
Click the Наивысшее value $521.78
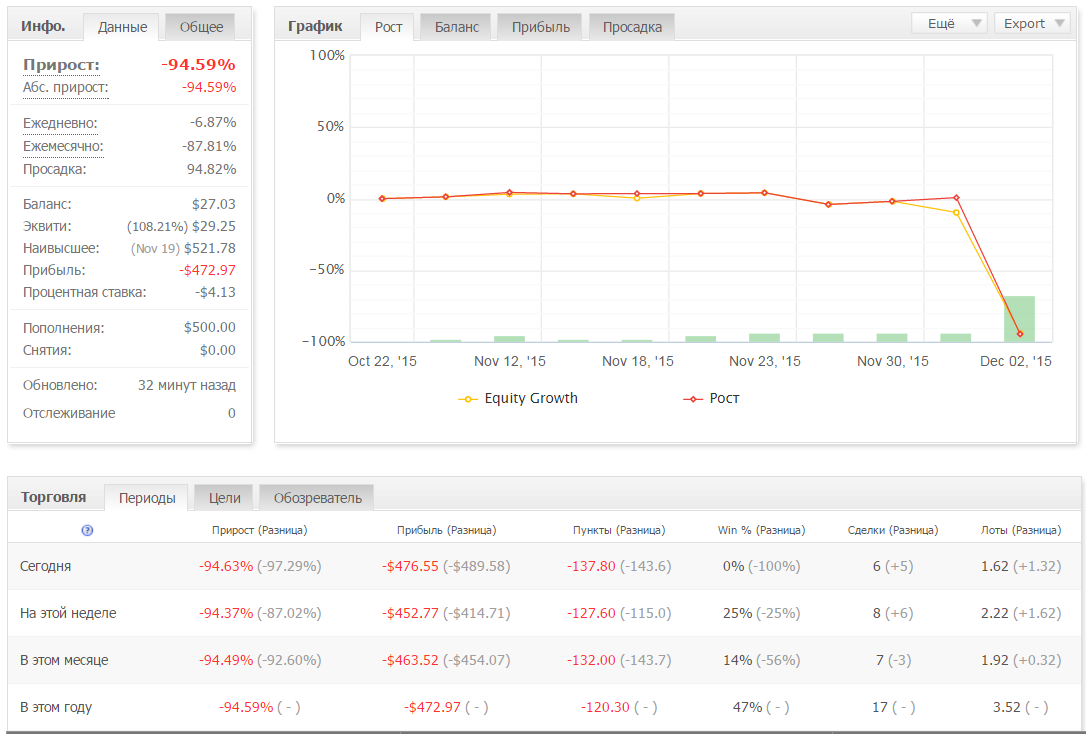click(x=210, y=249)
